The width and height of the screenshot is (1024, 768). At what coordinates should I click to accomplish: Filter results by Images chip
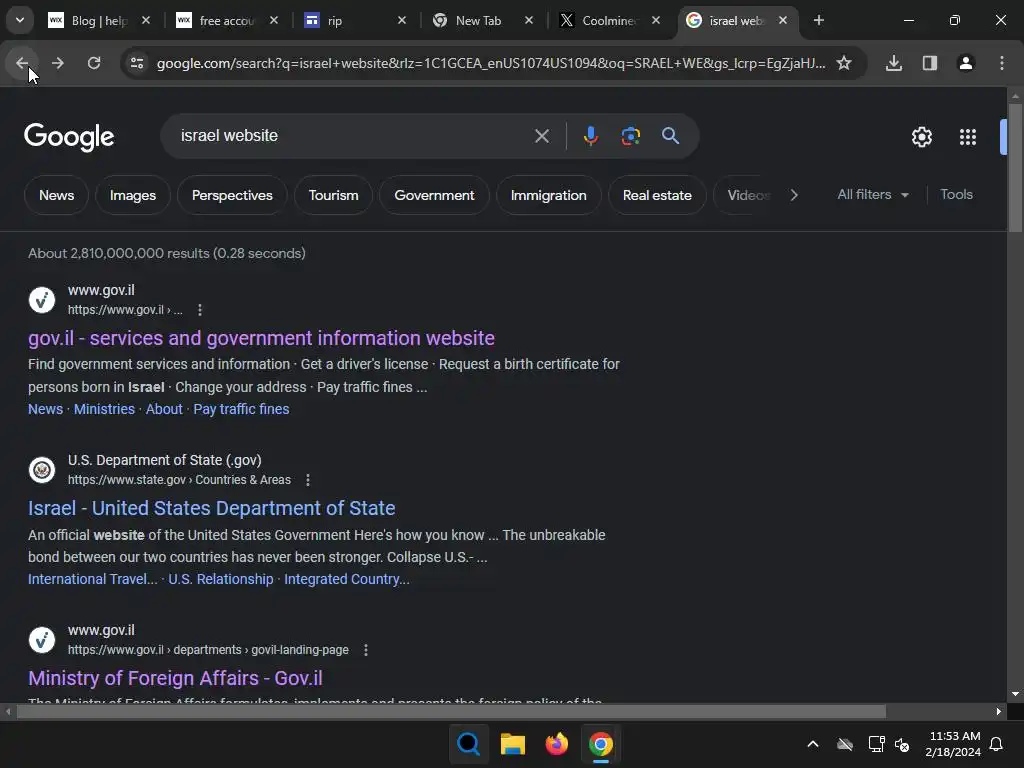133,195
